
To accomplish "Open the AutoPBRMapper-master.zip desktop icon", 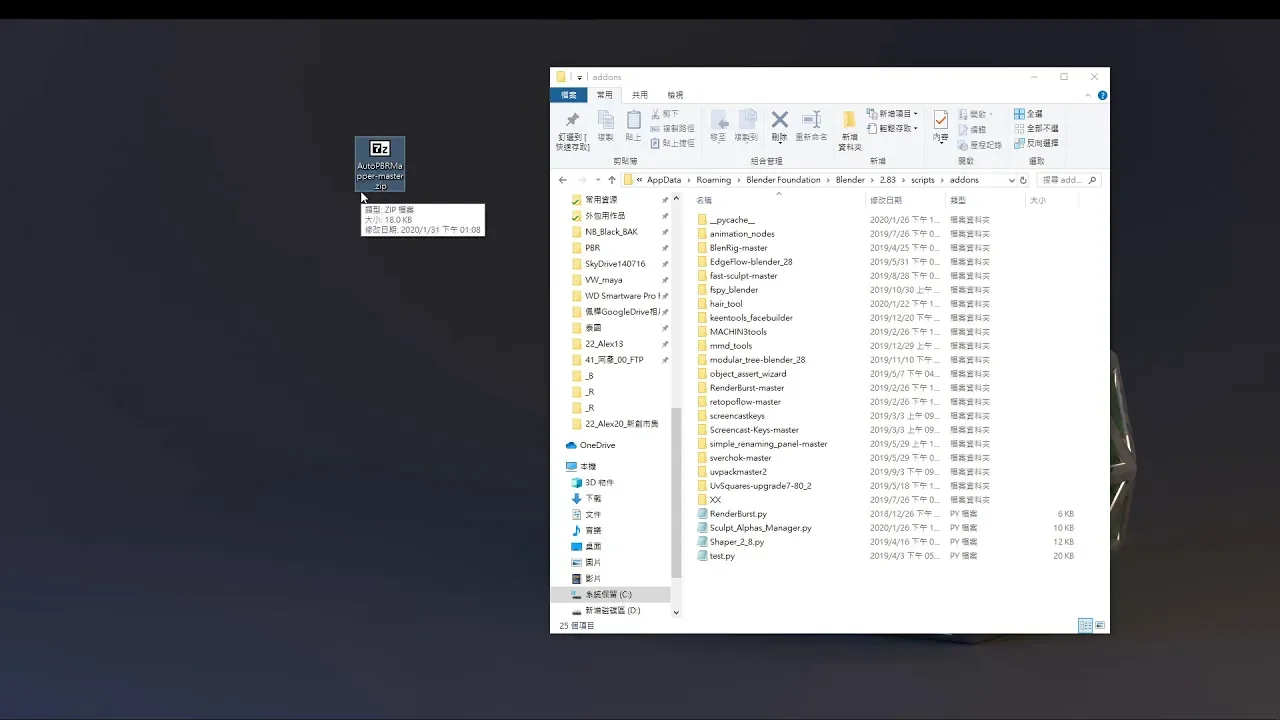I will click(380, 164).
